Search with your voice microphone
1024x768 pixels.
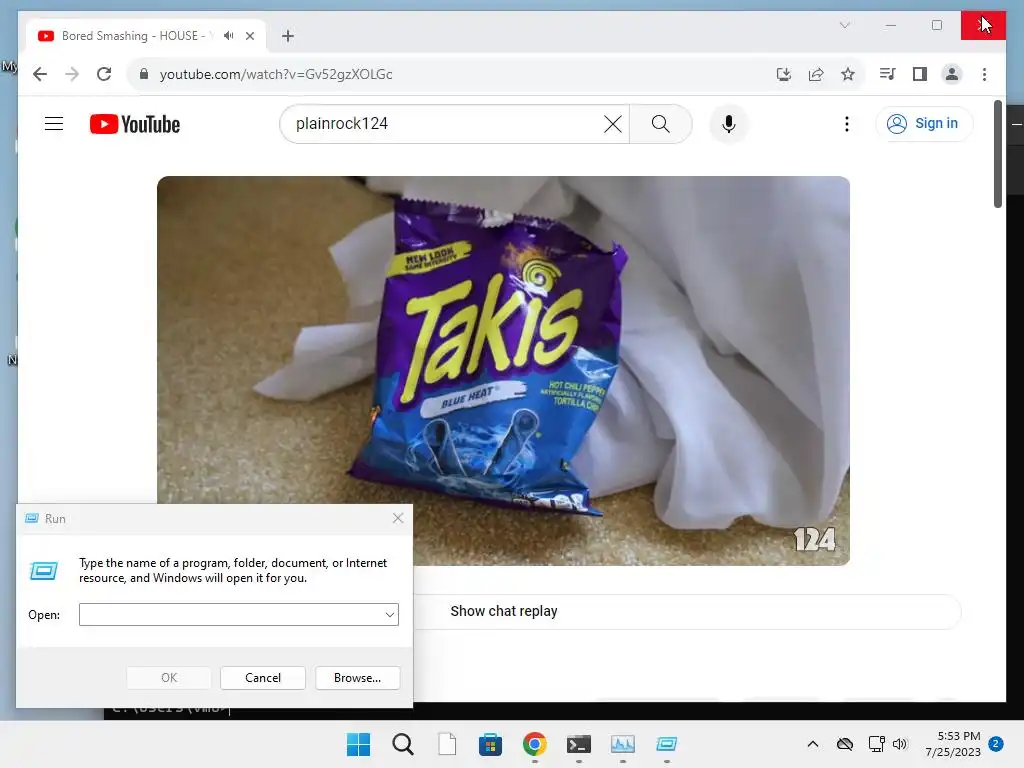(729, 123)
